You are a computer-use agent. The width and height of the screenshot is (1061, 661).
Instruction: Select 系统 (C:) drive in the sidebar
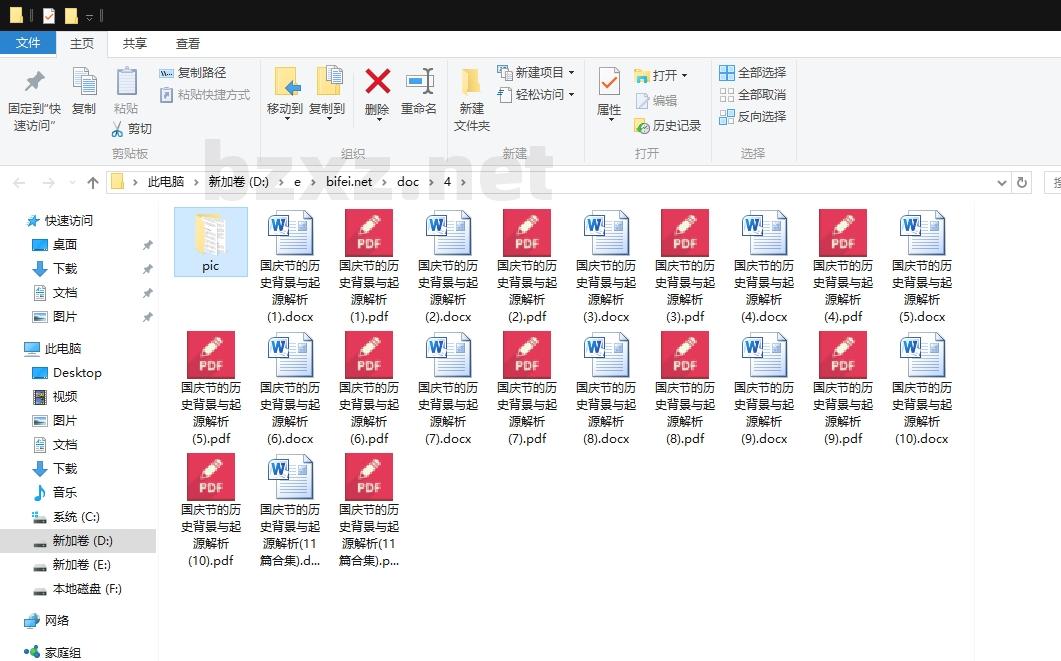coord(76,517)
